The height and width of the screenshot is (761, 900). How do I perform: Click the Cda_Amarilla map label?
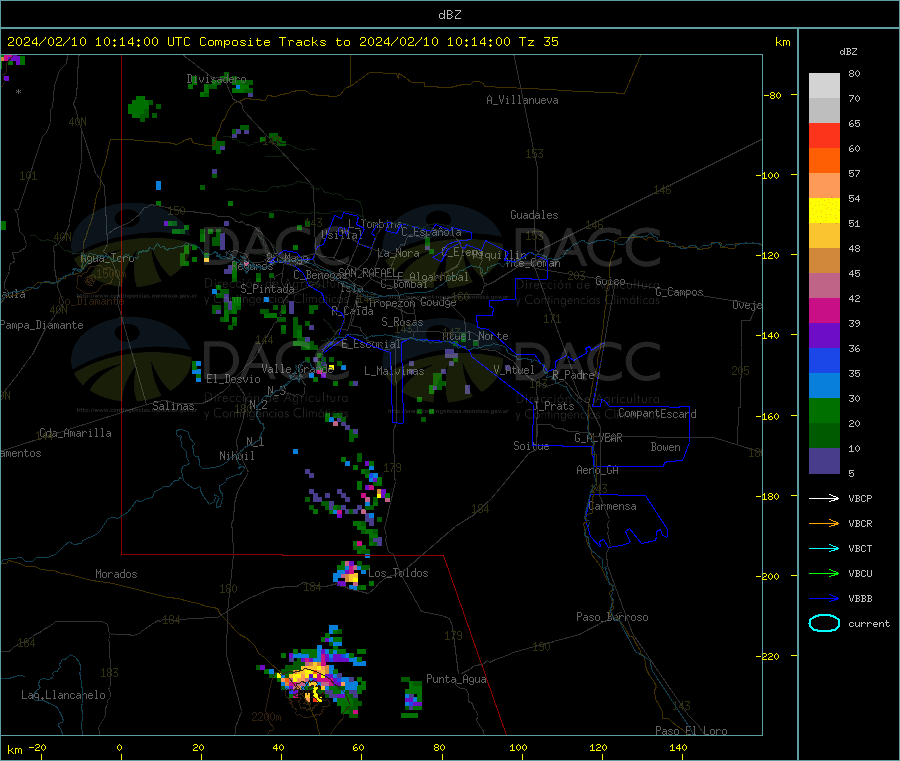pos(75,433)
